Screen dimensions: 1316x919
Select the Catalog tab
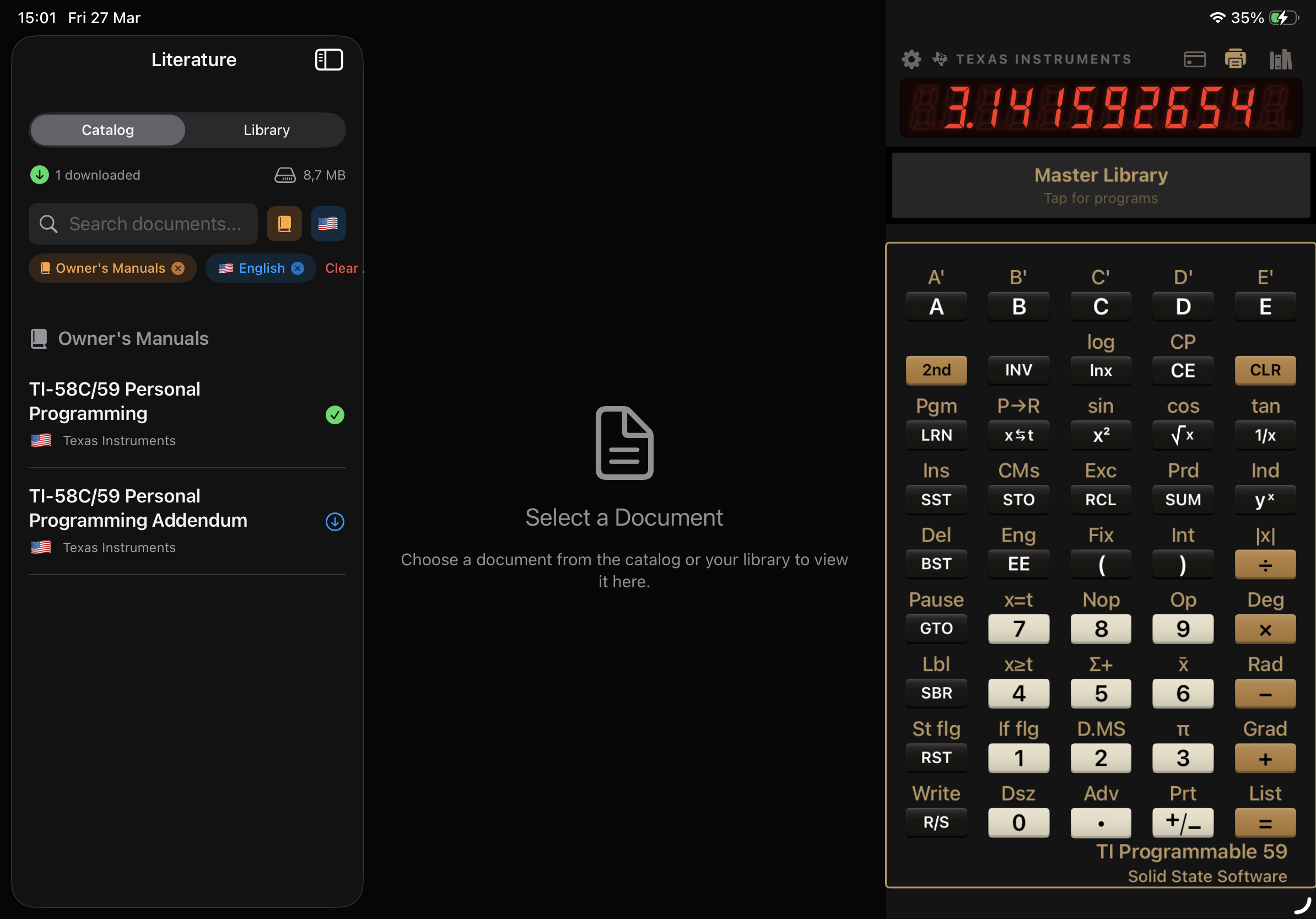click(x=108, y=130)
